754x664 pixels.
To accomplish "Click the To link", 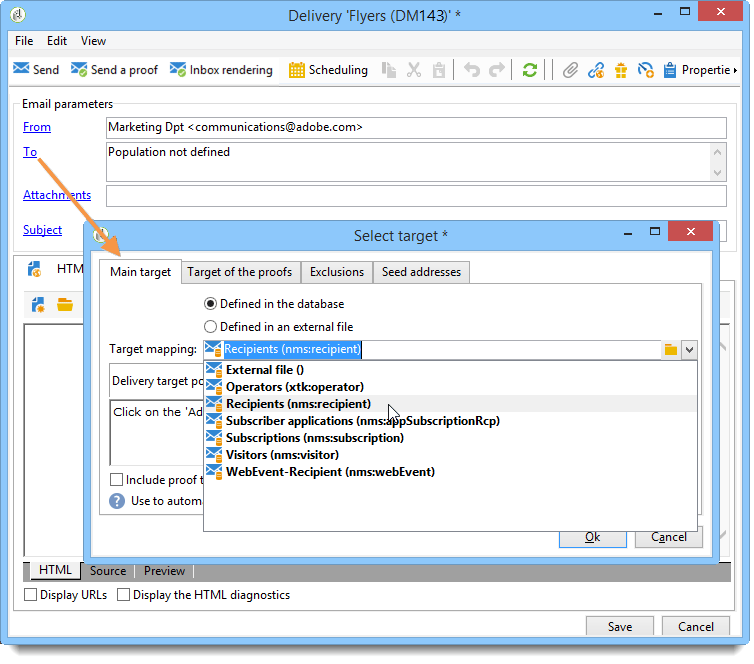I will (x=30, y=152).
